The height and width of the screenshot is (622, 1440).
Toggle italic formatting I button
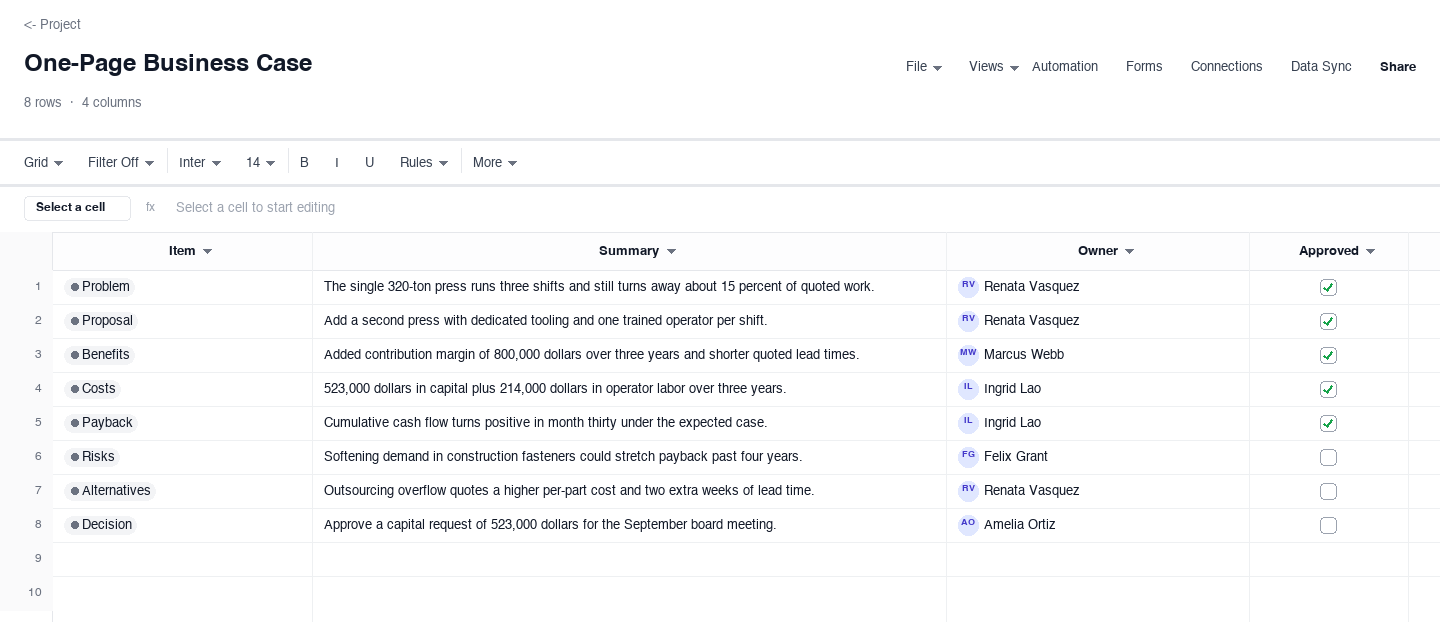pos(337,162)
